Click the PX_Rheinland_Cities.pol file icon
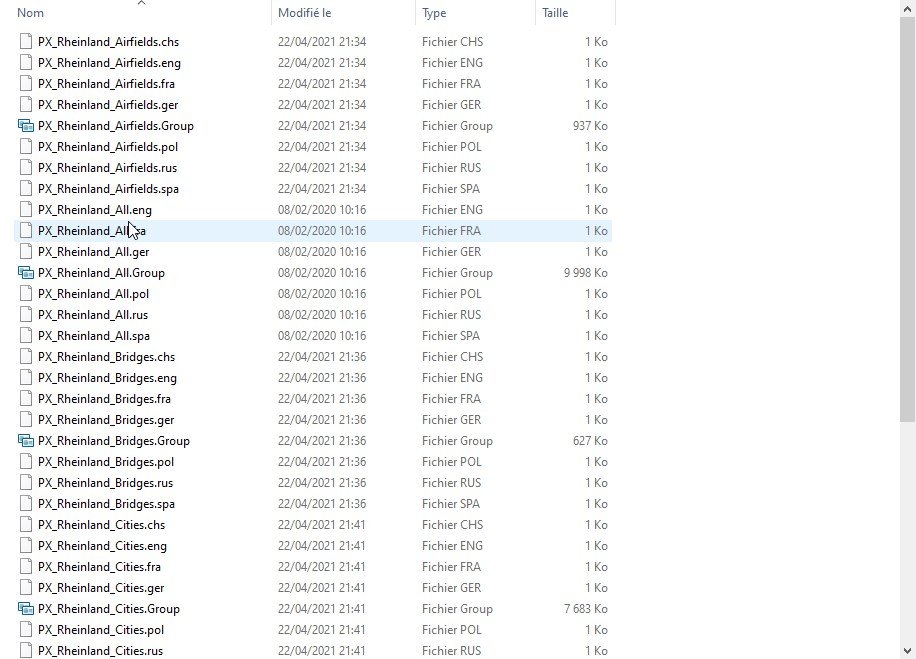 point(26,630)
